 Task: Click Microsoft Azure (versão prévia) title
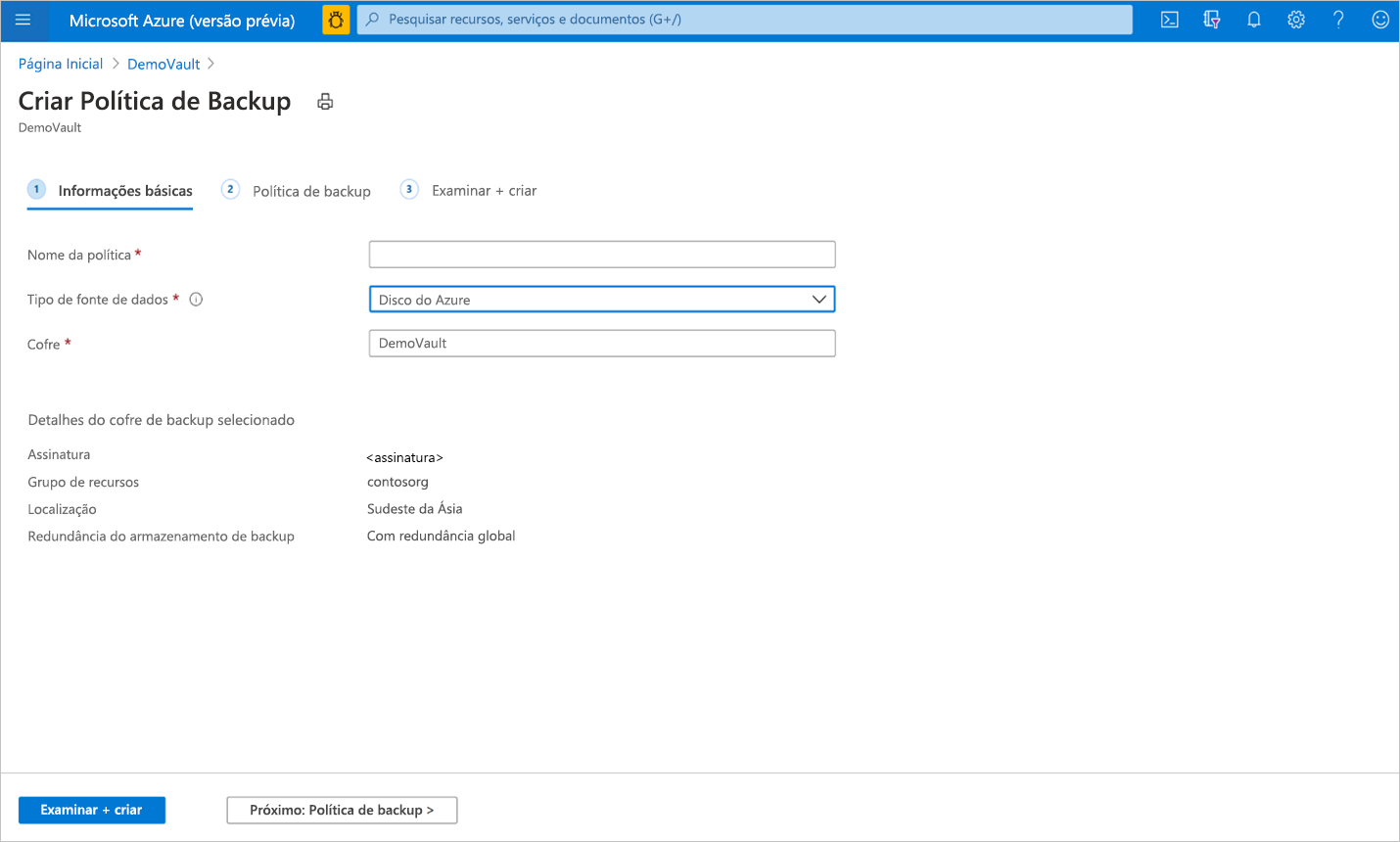coord(182,21)
